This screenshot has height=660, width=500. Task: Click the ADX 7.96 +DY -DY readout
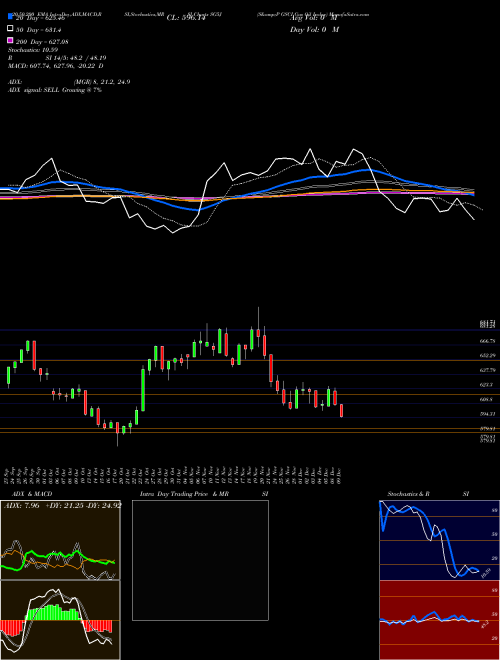pos(62,505)
